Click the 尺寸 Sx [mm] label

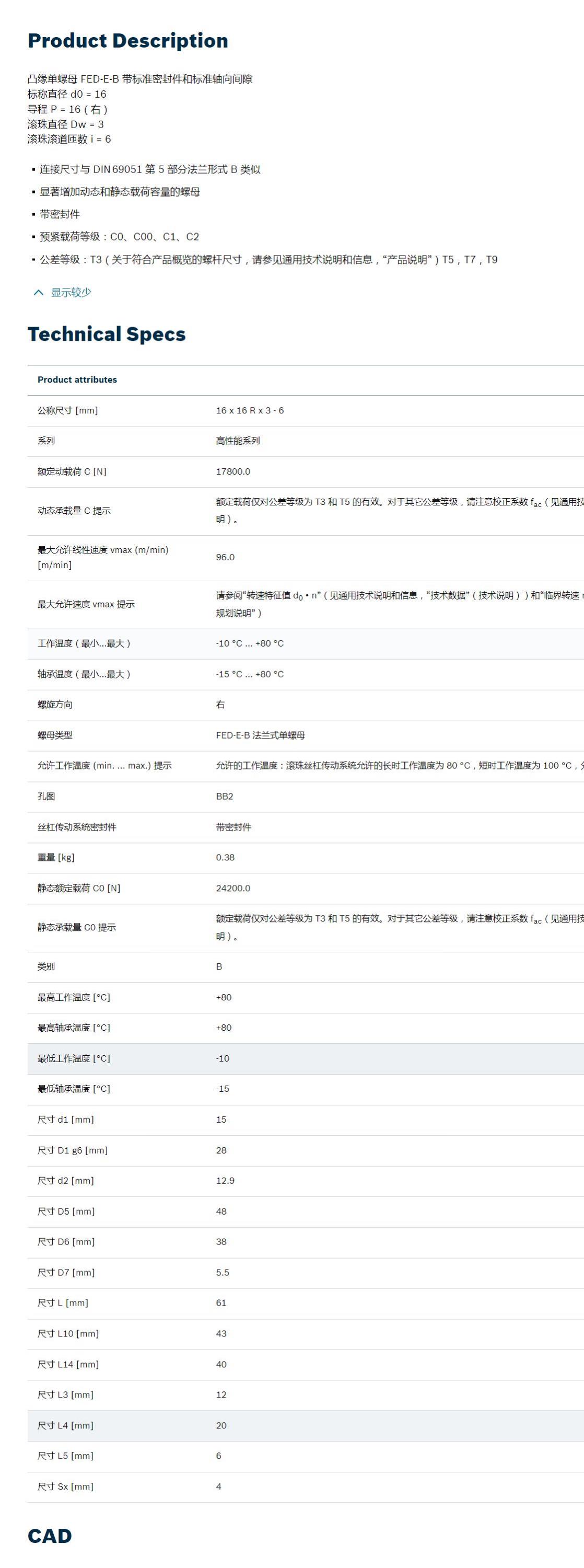(66, 1486)
